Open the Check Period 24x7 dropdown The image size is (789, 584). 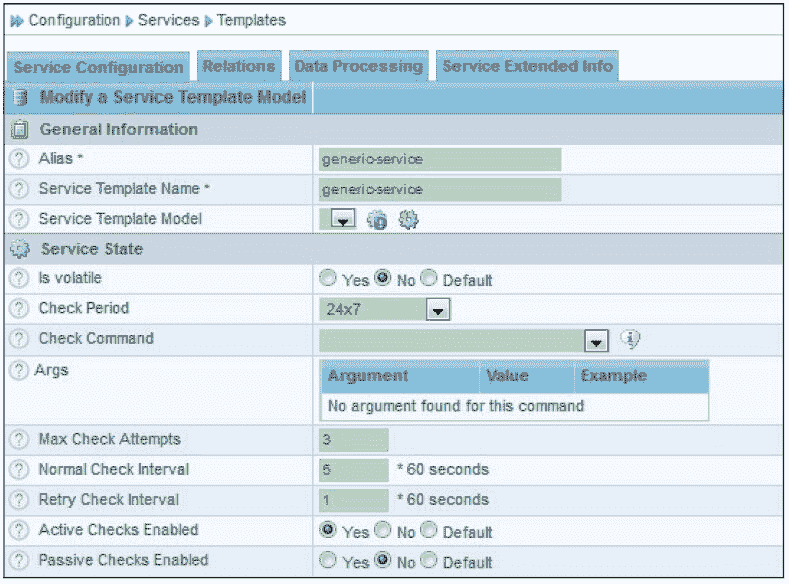437,310
